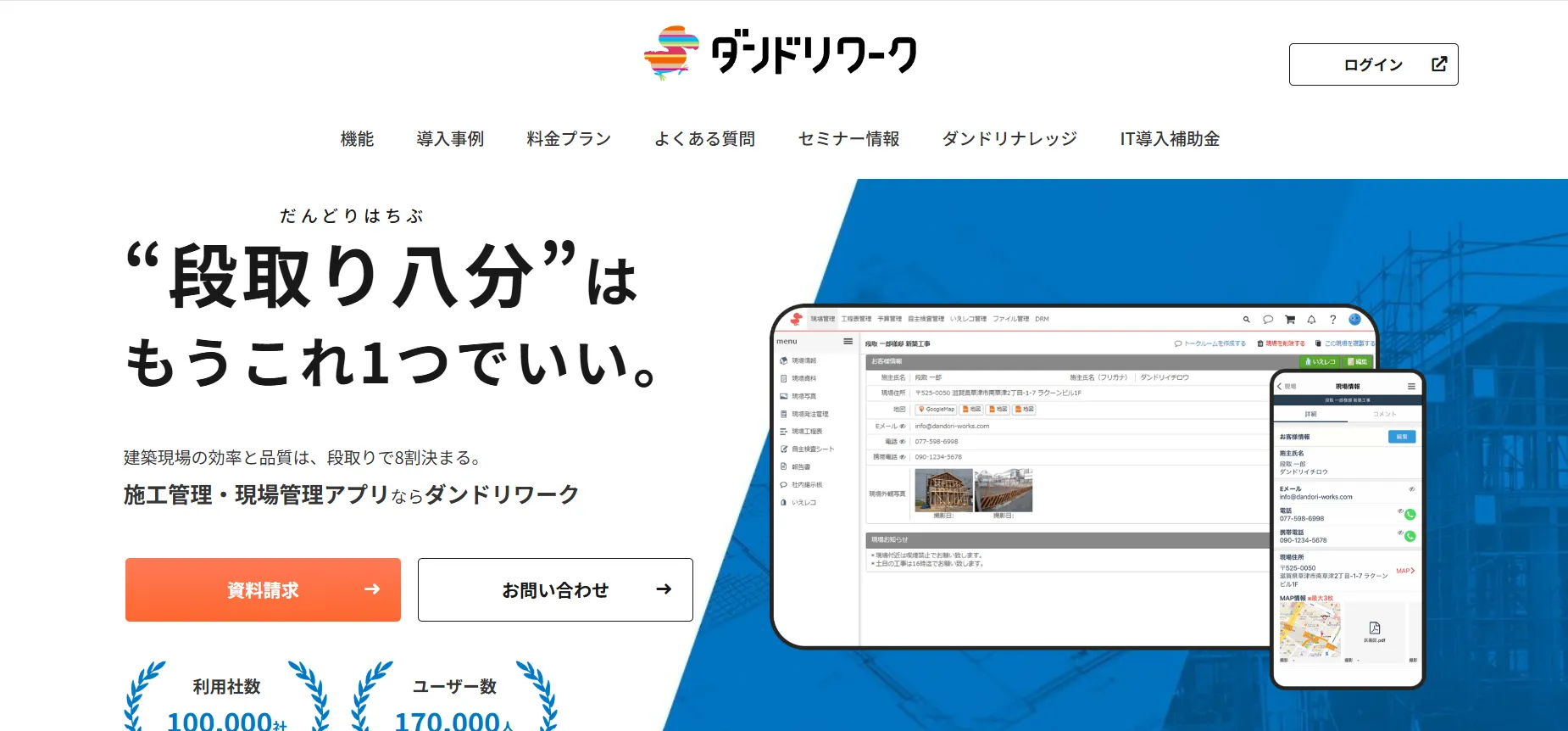This screenshot has width=1568, height=731.
Task: Open the blue user avatar icon
Action: coord(1354,320)
